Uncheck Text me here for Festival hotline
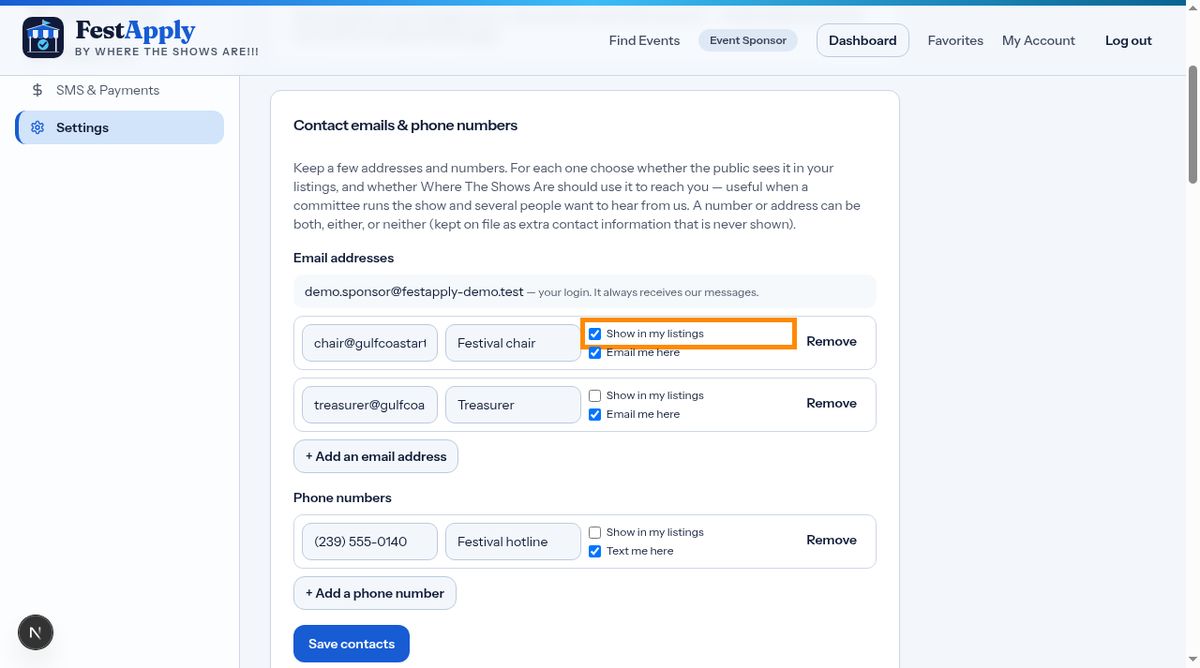The width and height of the screenshot is (1200, 668). tap(595, 551)
